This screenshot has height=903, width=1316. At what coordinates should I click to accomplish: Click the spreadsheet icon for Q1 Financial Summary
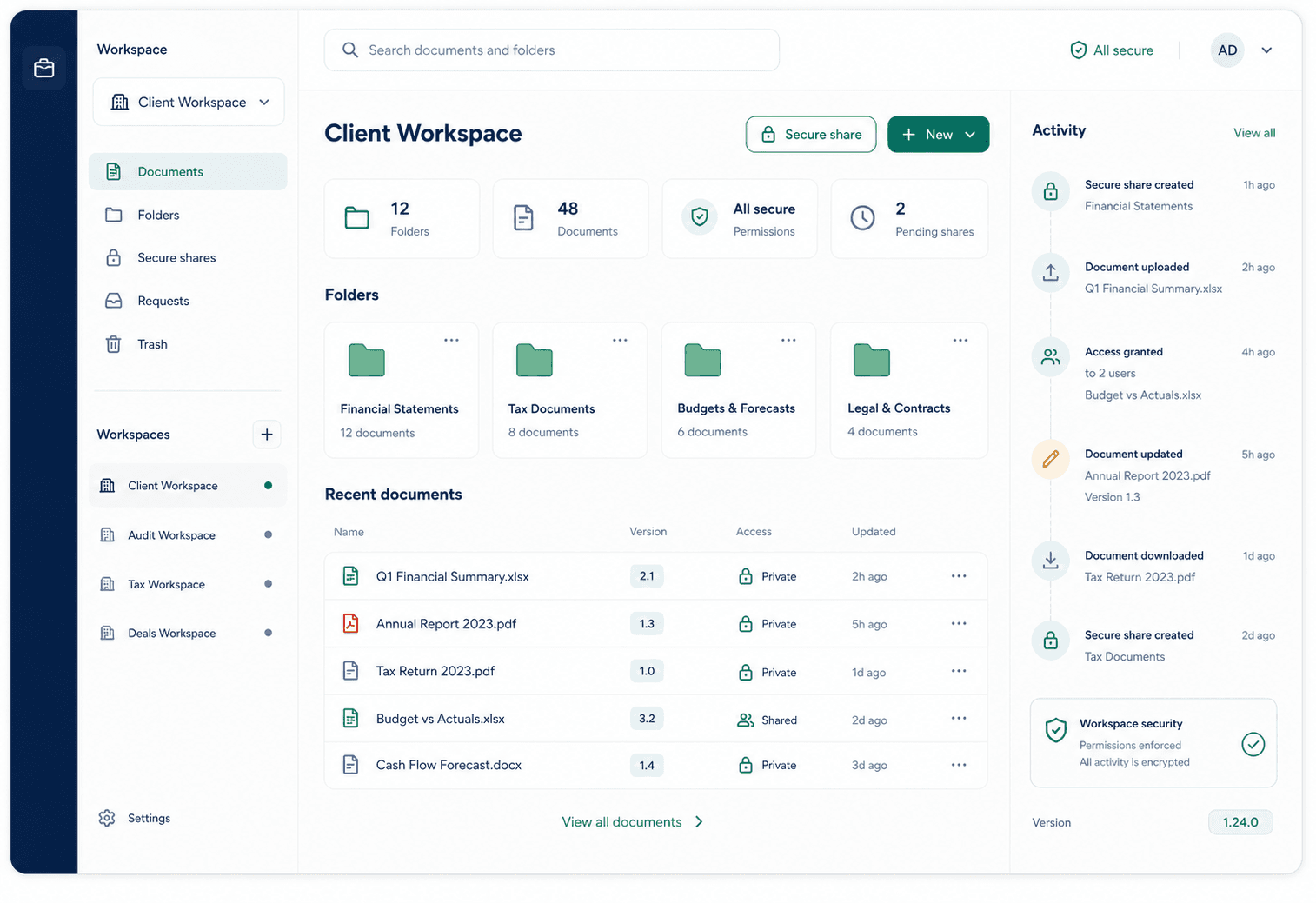350,575
